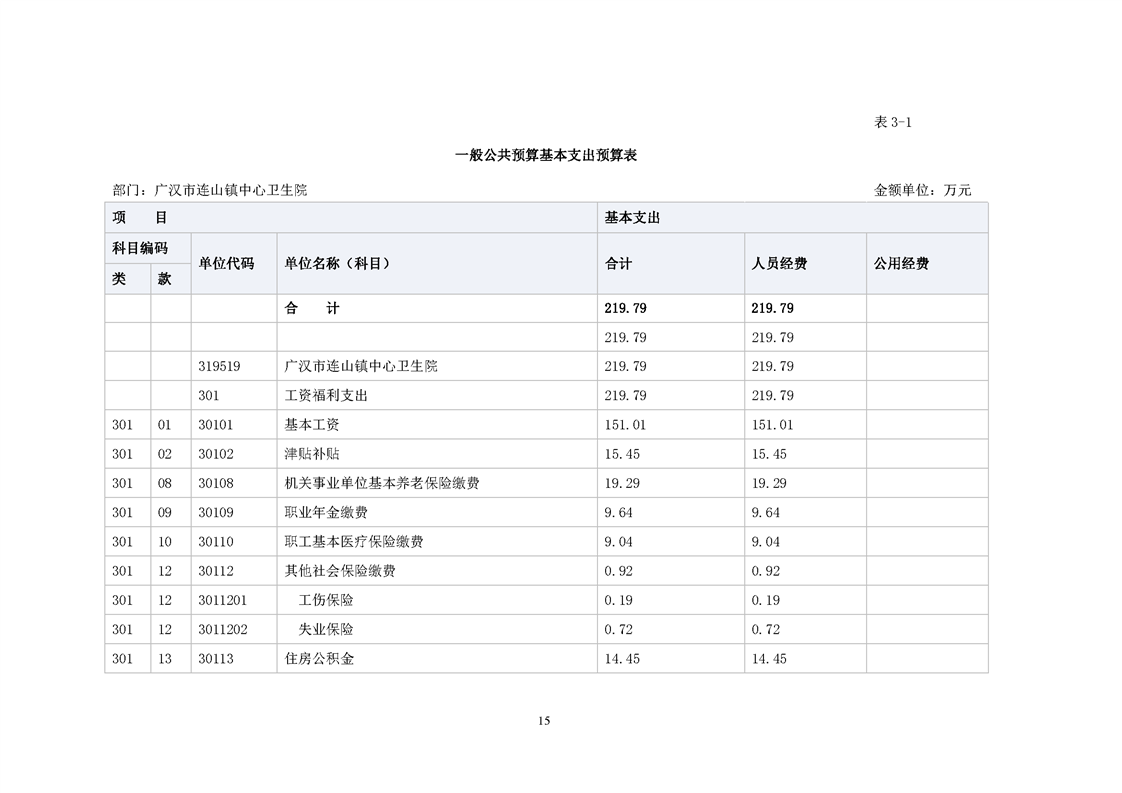Screen dimensions: 1122x793
Task: Click unit code 319519
Action: pos(220,366)
